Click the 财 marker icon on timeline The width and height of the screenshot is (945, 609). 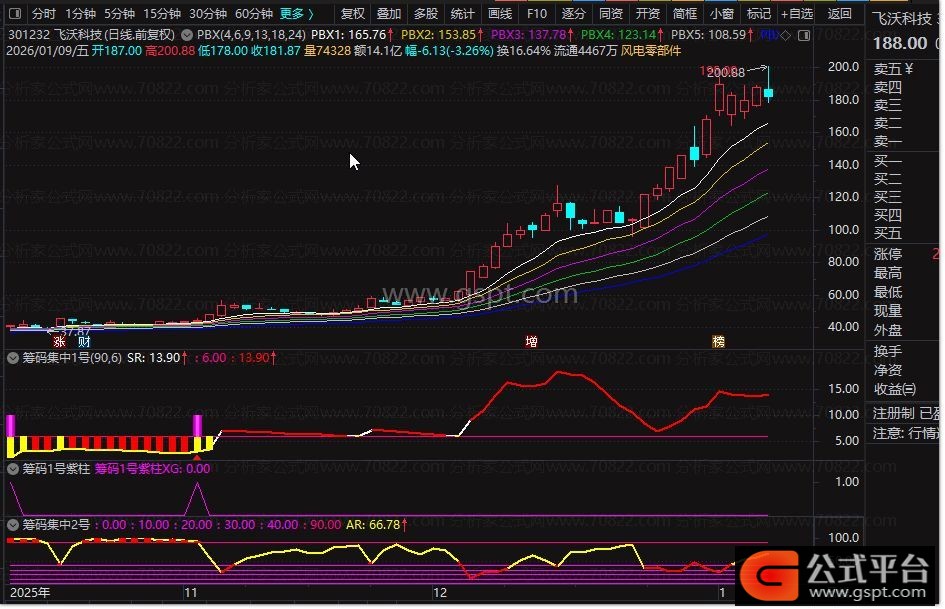[85, 341]
